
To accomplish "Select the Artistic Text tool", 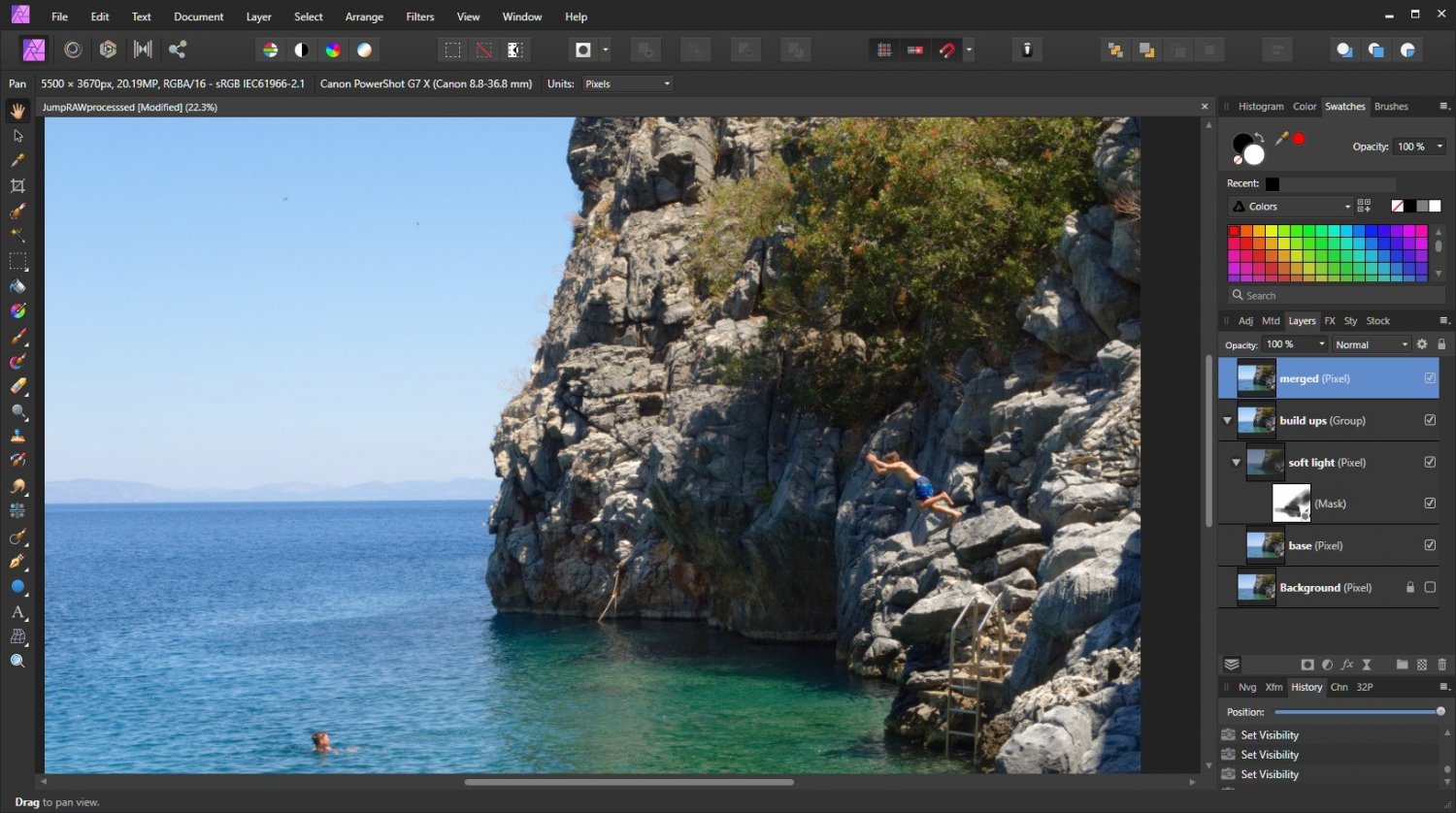I will pyautogui.click(x=17, y=612).
